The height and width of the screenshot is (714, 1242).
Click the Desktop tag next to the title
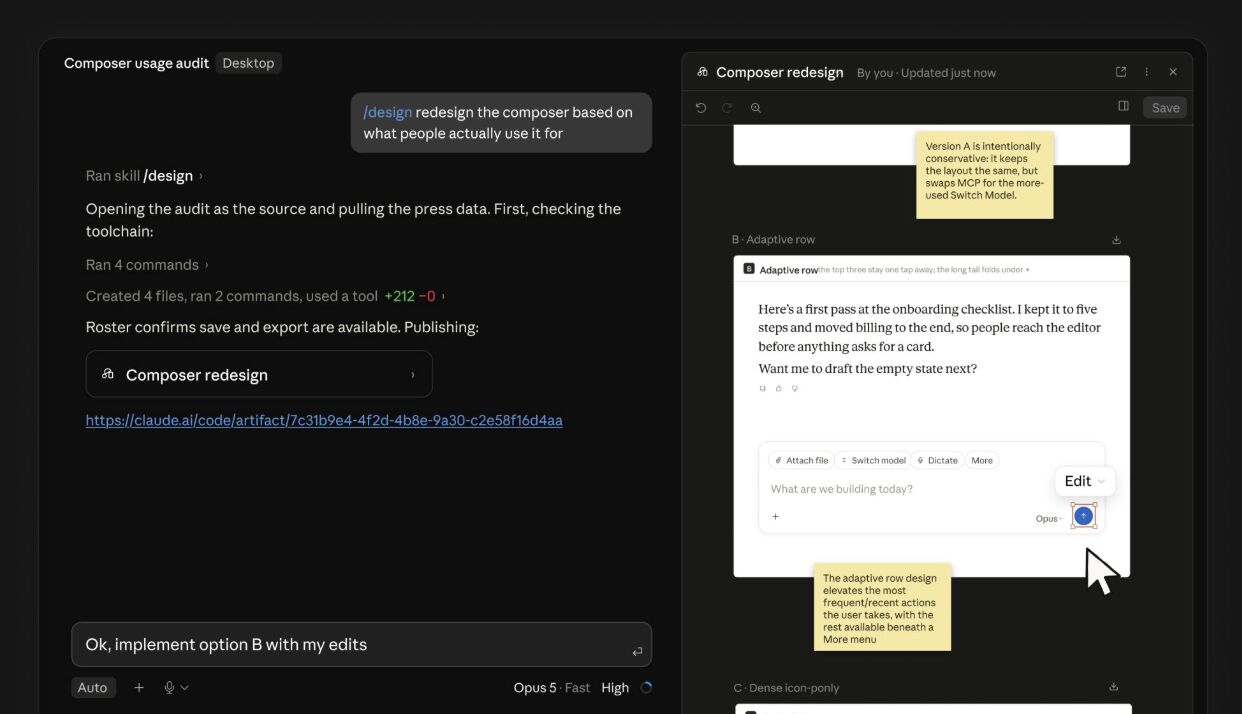(x=248, y=63)
